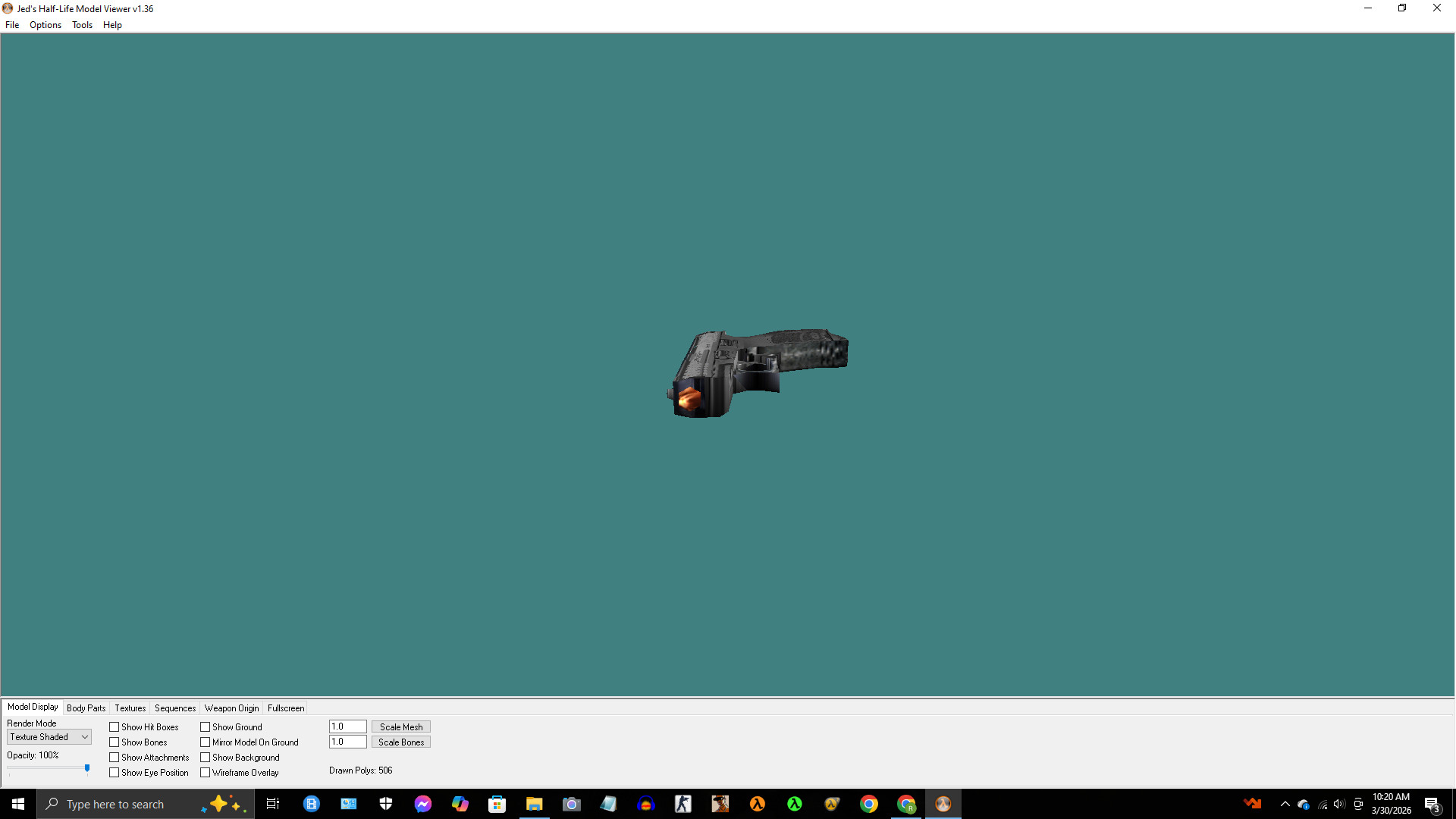1456x819 pixels.
Task: Open the Help menu
Action: pyautogui.click(x=112, y=25)
